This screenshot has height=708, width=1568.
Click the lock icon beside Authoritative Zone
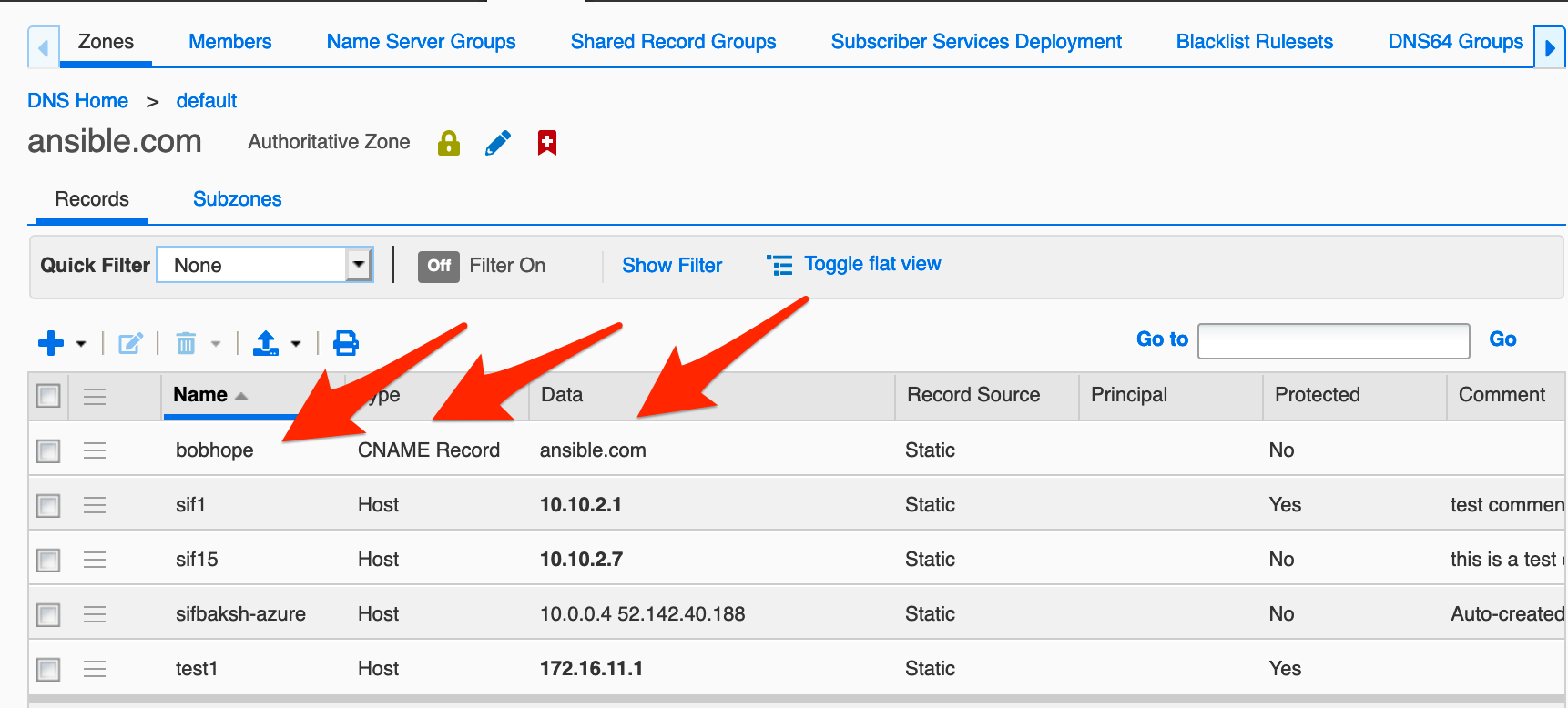coord(449,143)
